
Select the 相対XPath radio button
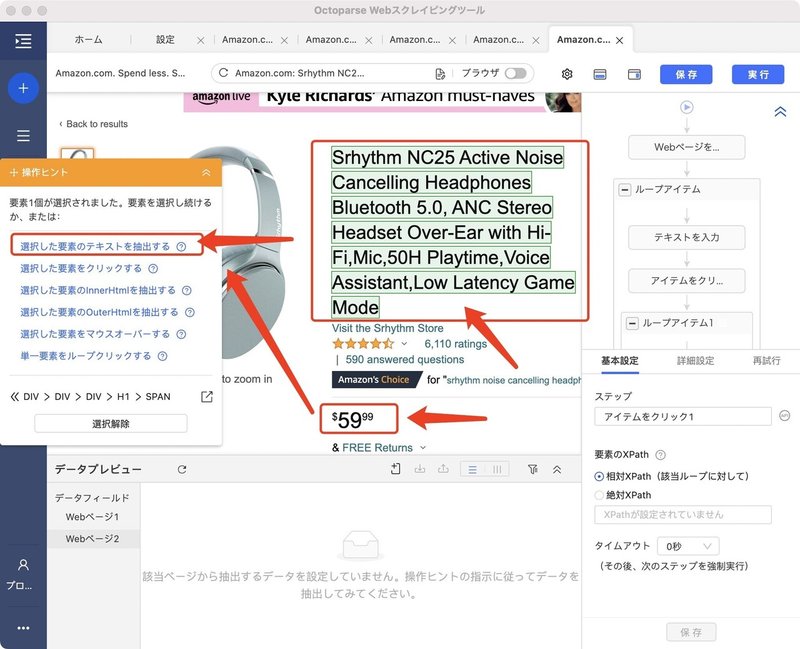601,475
